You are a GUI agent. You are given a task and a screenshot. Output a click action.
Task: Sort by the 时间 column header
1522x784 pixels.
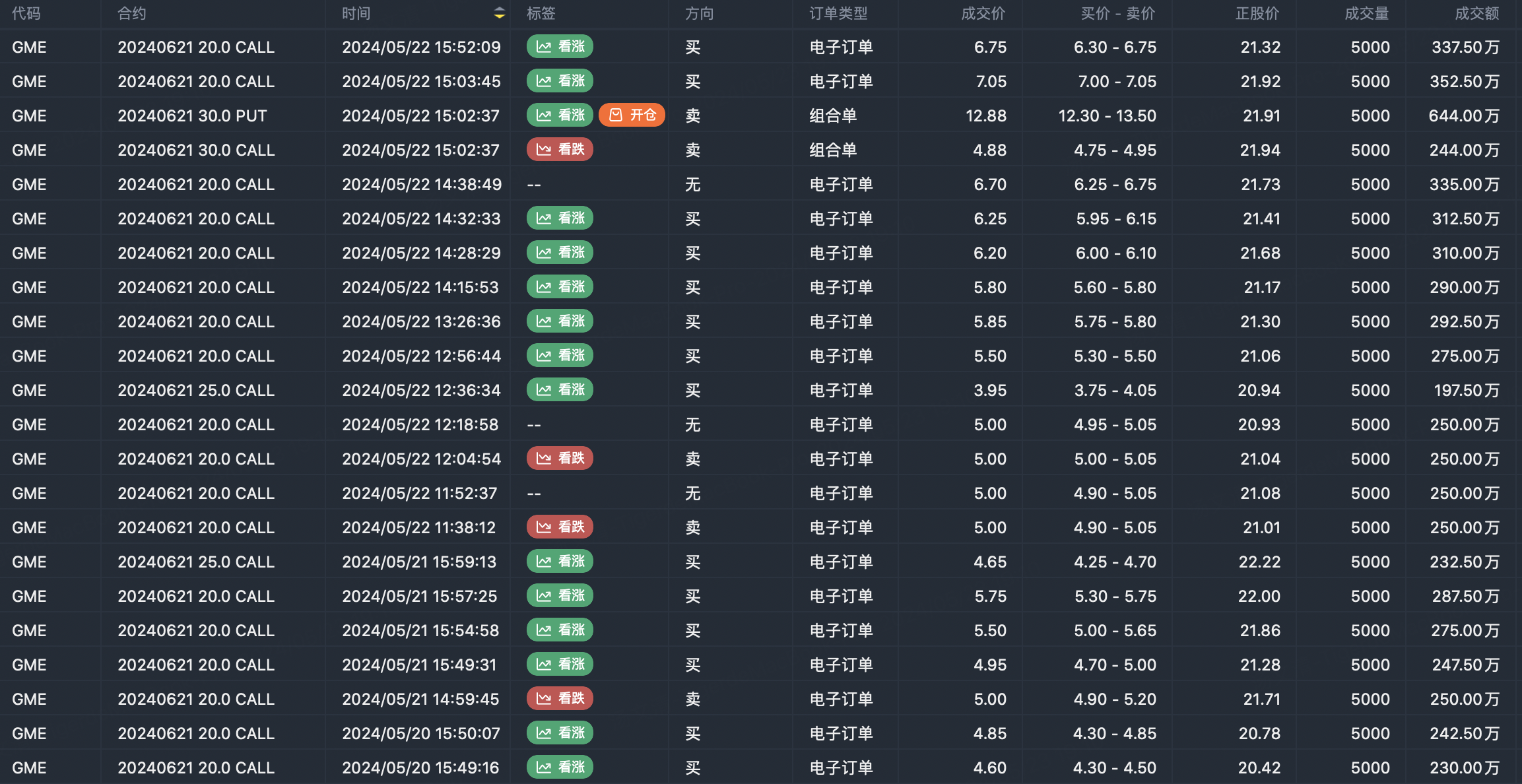point(356,13)
